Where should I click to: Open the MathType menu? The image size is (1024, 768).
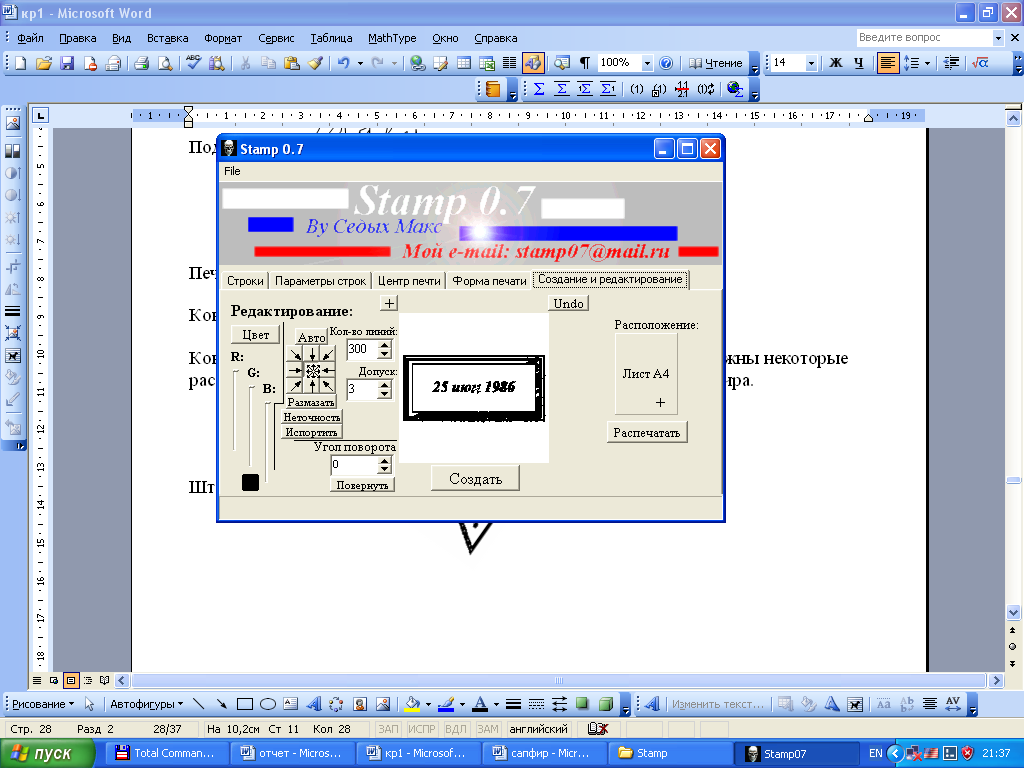click(392, 38)
